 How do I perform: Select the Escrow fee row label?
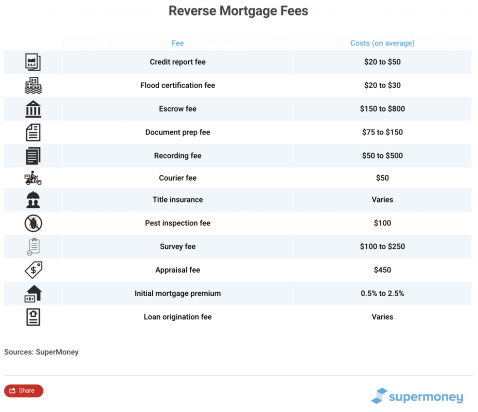coord(178,109)
